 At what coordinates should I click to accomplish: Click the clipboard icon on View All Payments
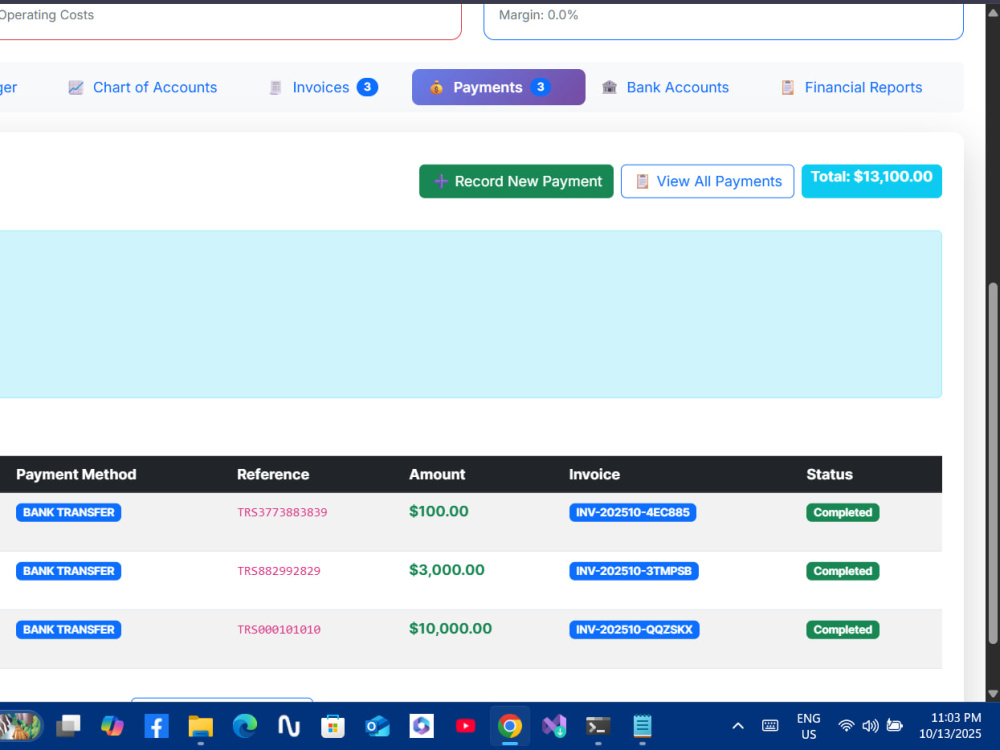[x=642, y=182]
